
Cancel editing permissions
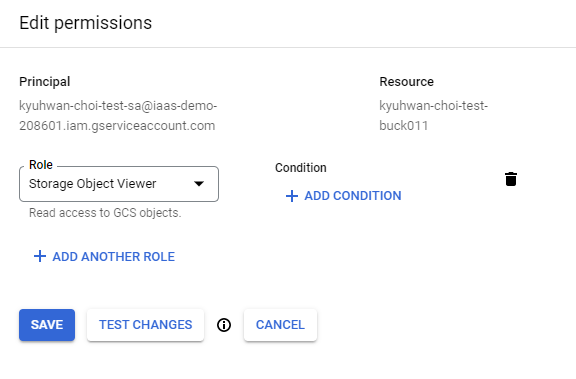280,325
